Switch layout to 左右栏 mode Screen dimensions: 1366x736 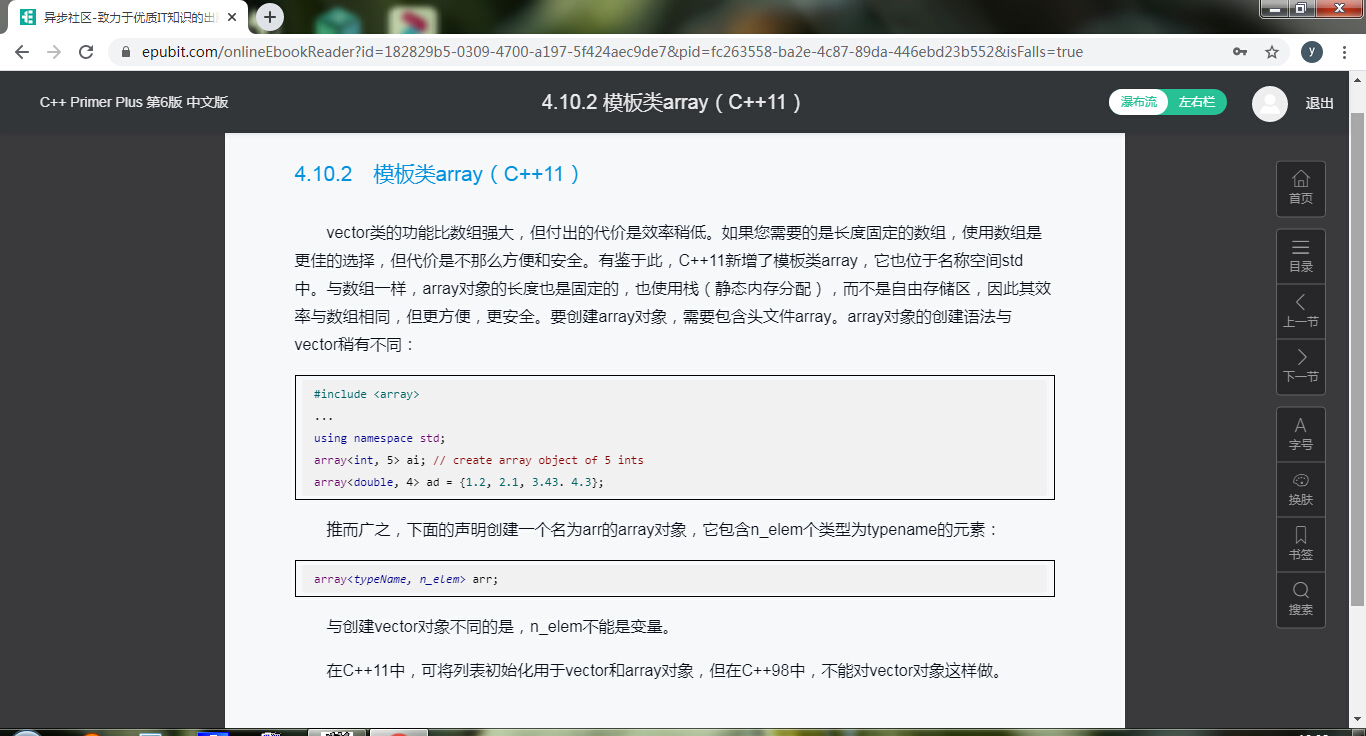[1196, 102]
